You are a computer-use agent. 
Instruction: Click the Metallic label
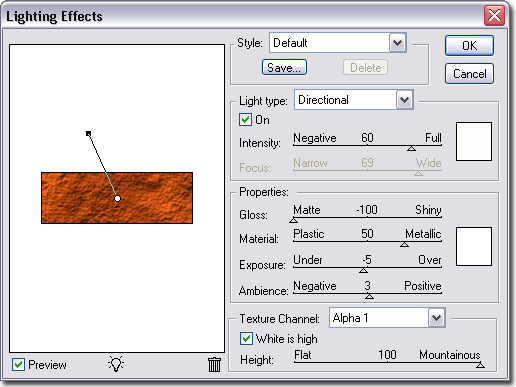tap(423, 234)
